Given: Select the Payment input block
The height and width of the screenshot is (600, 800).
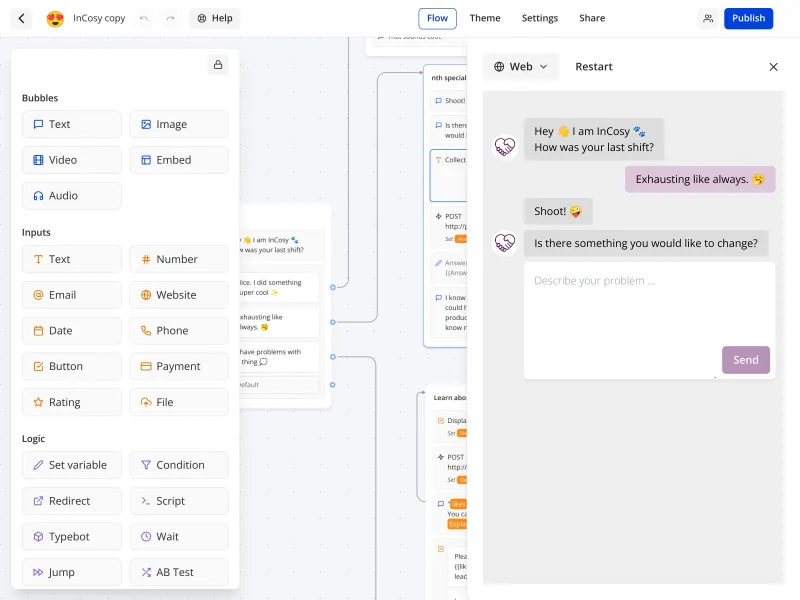Looking at the screenshot, I should click(x=179, y=366).
